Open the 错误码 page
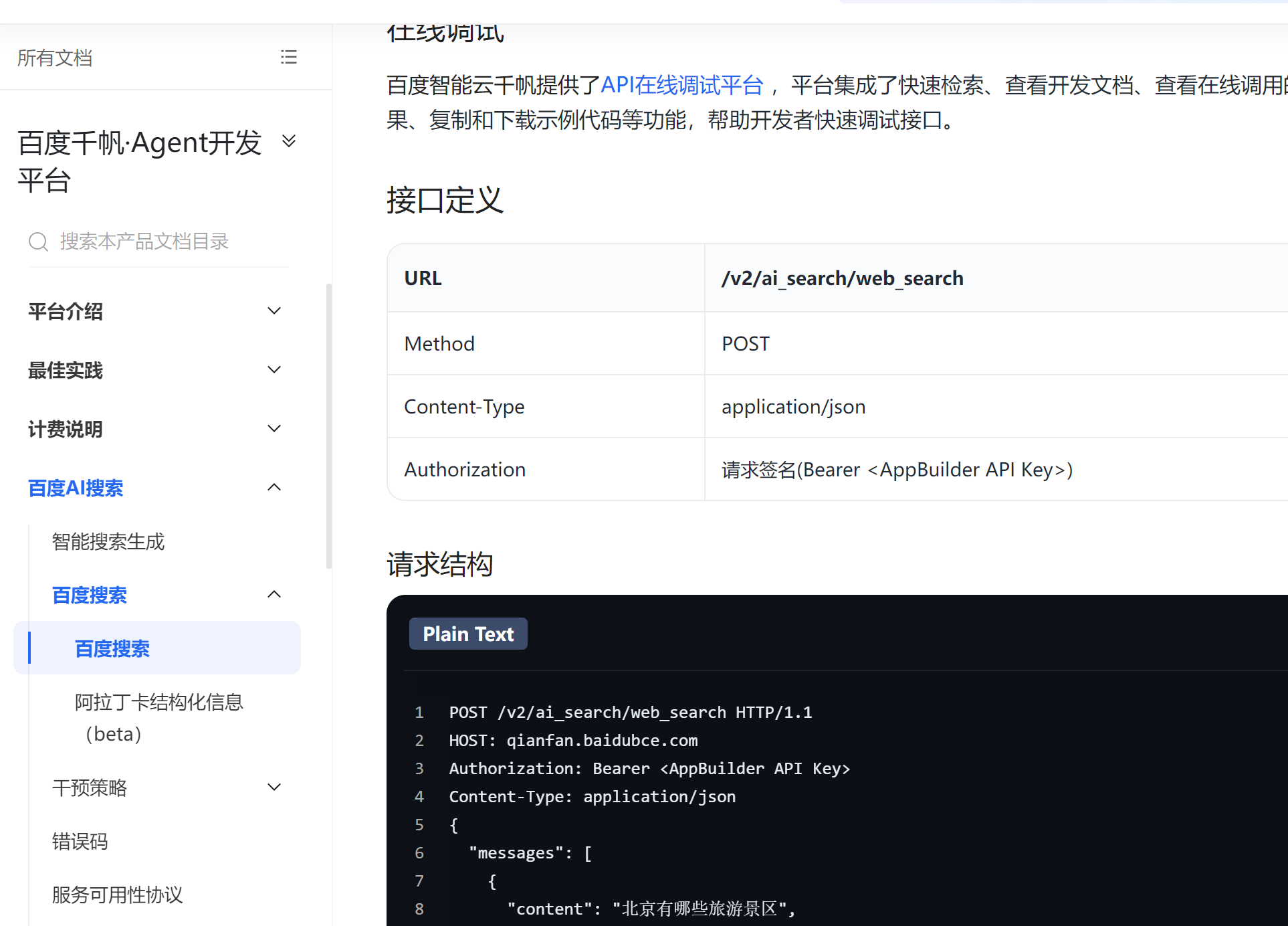Image resolution: width=1288 pixels, height=926 pixels. pyautogui.click(x=80, y=841)
